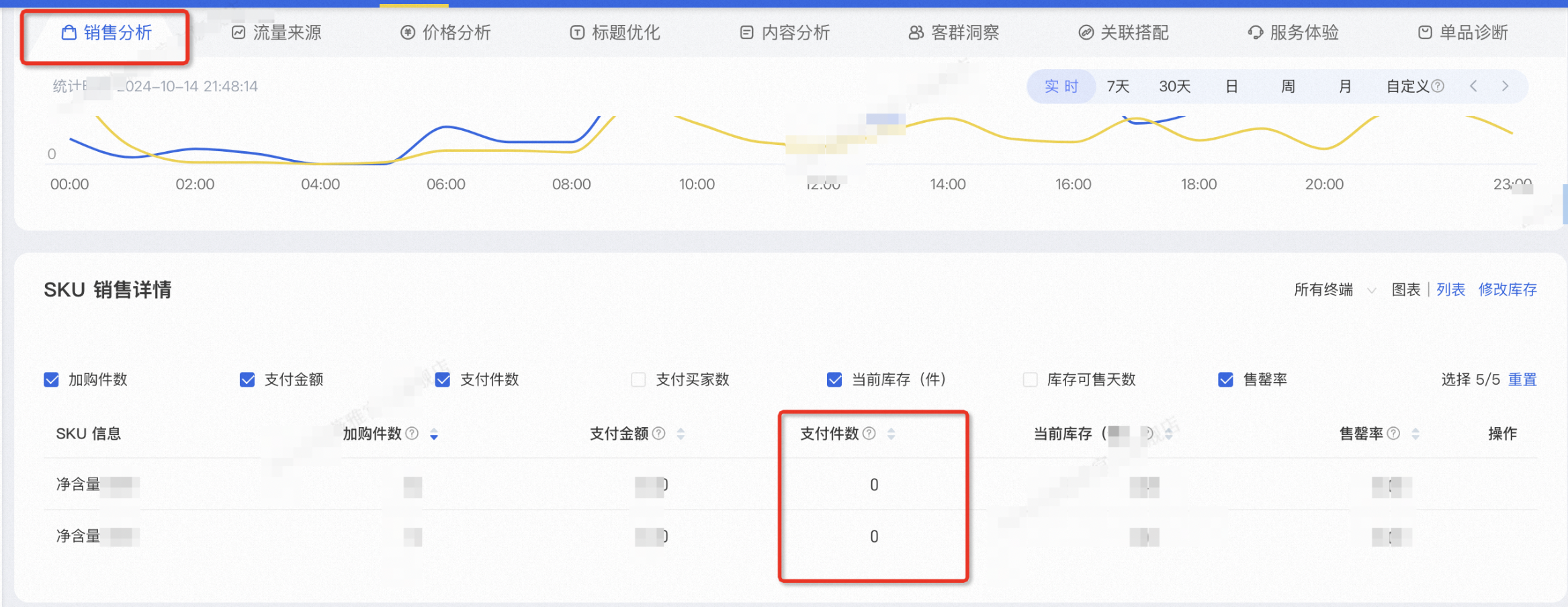Switch to the 关联搭配 tab
Image resolution: width=1568 pixels, height=607 pixels.
1123,33
